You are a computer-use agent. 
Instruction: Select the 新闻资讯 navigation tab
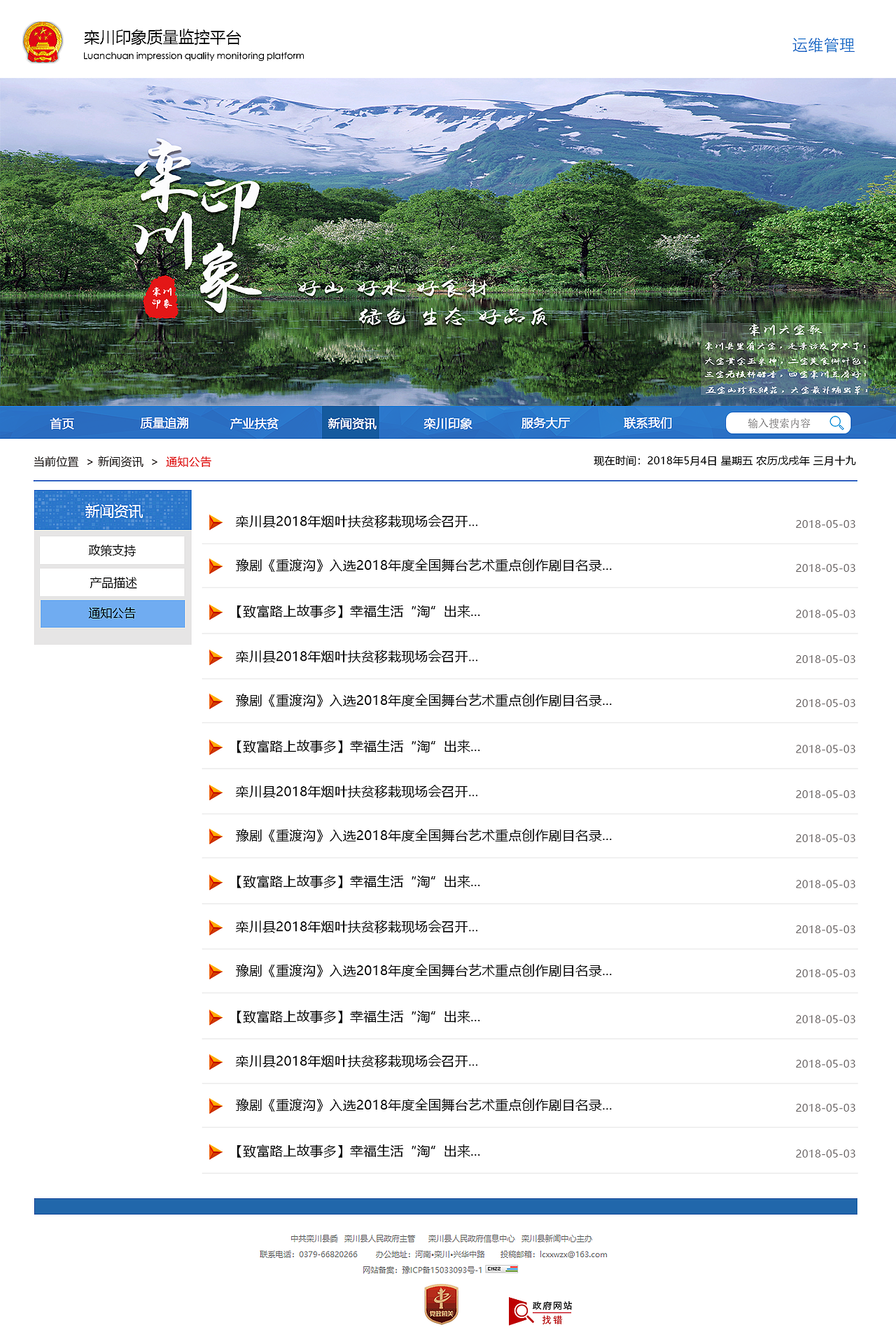351,423
